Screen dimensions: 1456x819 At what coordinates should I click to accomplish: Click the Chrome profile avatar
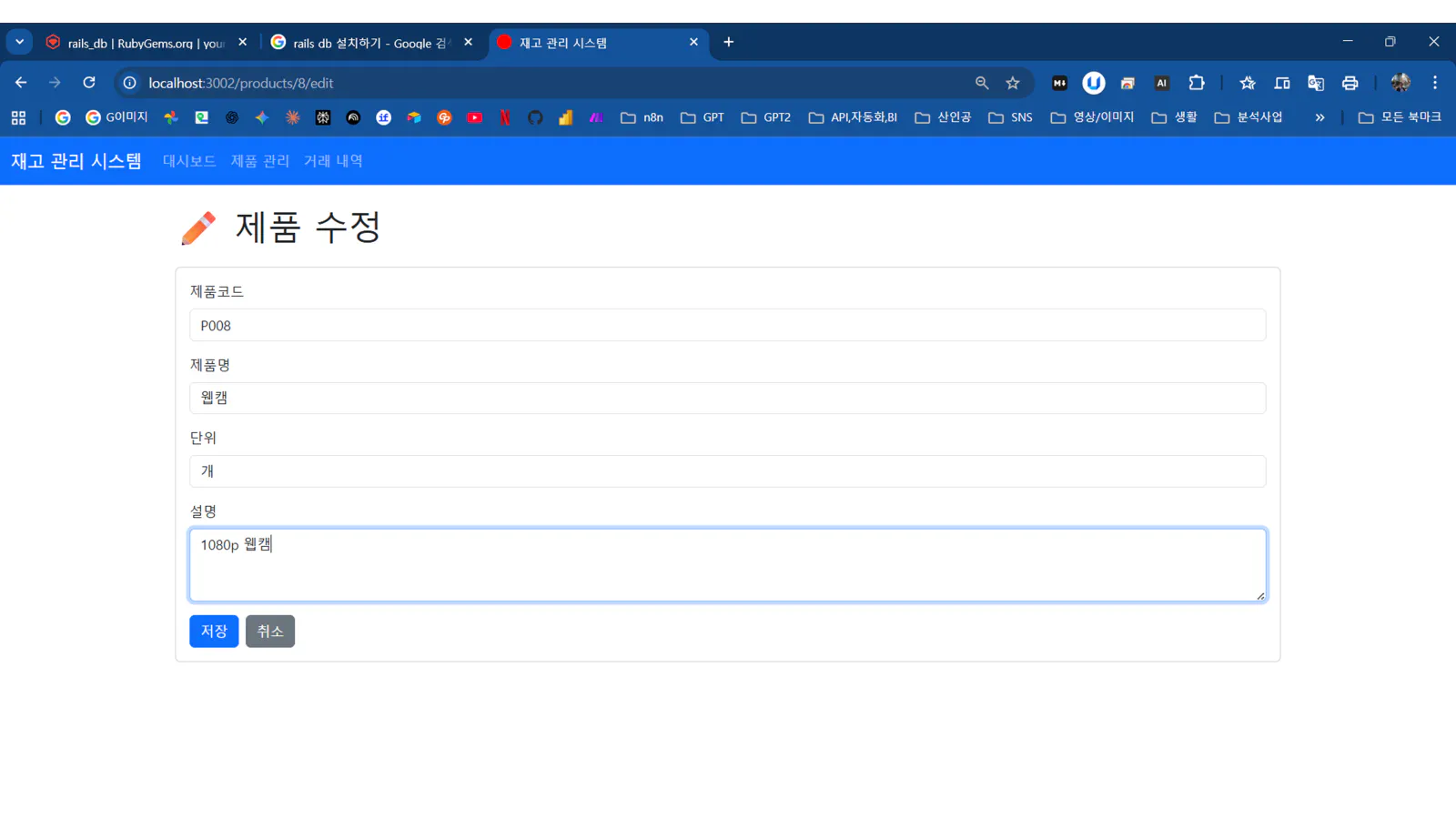[x=1400, y=82]
